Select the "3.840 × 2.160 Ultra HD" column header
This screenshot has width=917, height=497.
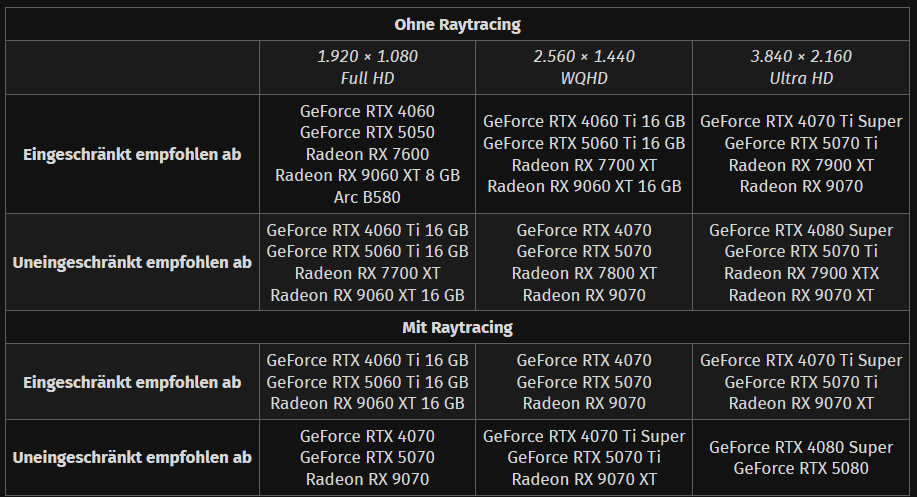[x=801, y=67]
